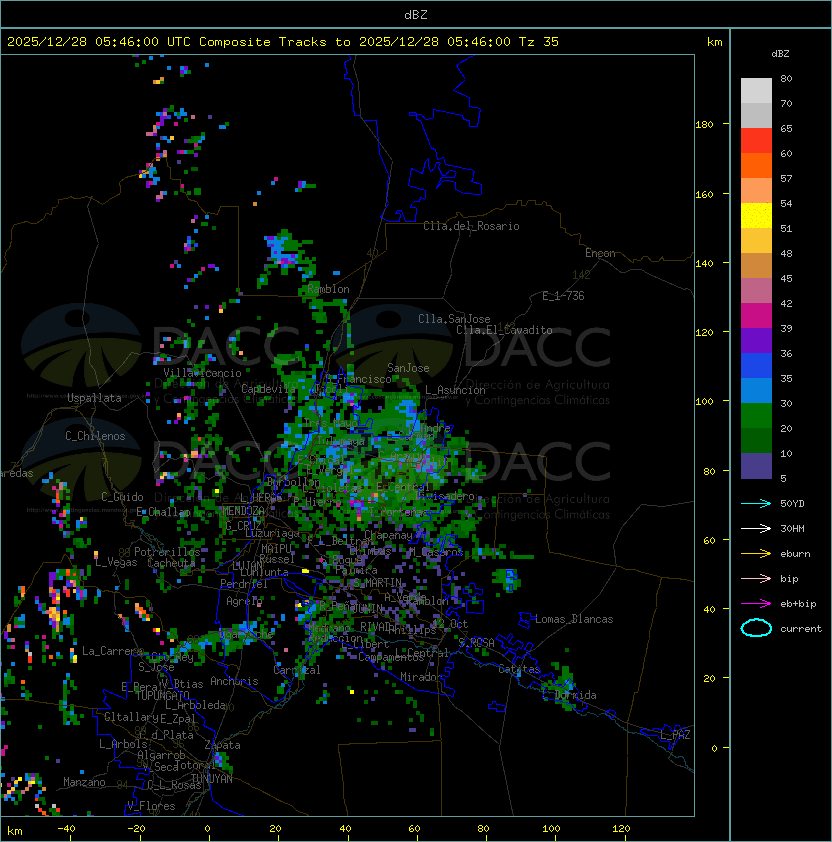
Task: Click the 'Carrizal' map label
Action: tap(297, 670)
